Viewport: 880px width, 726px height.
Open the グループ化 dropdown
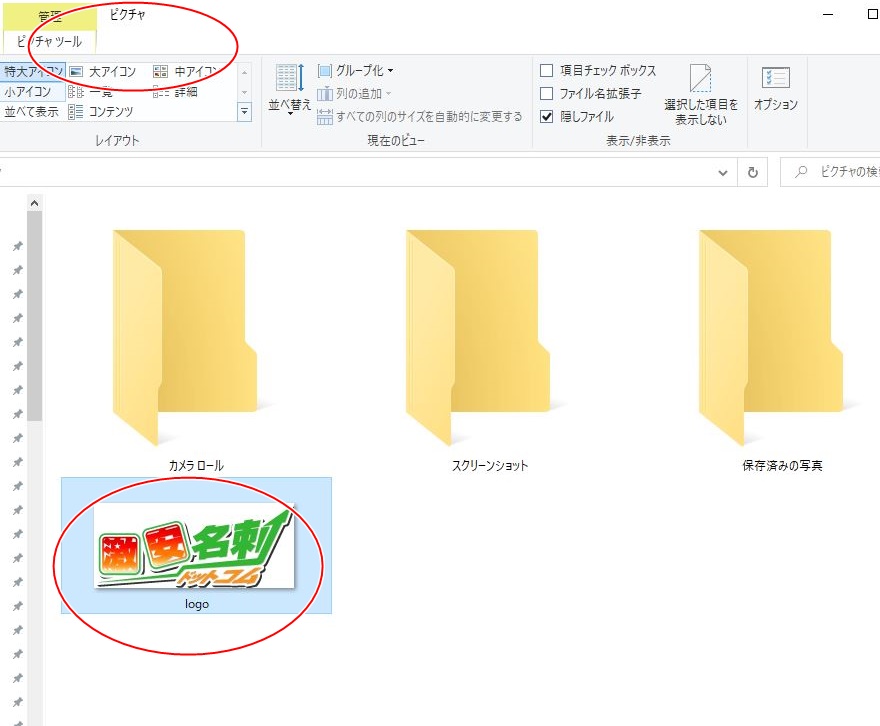pyautogui.click(x=355, y=71)
